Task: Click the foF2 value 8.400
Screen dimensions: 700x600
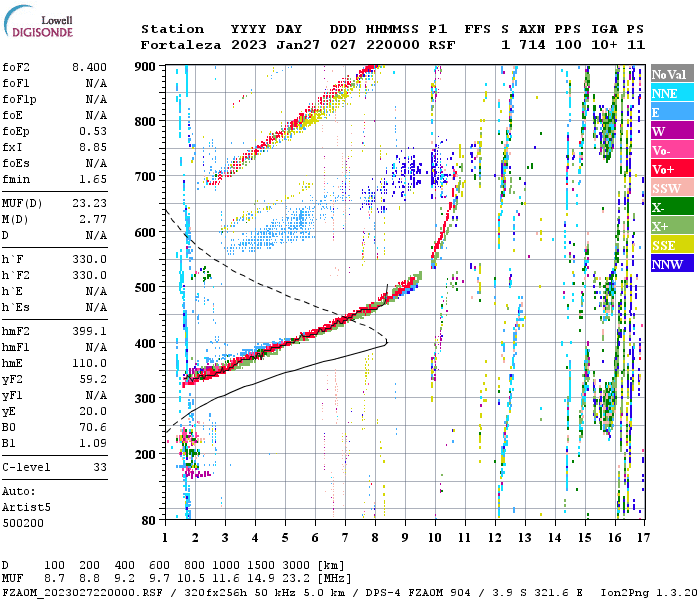Action: click(x=89, y=67)
